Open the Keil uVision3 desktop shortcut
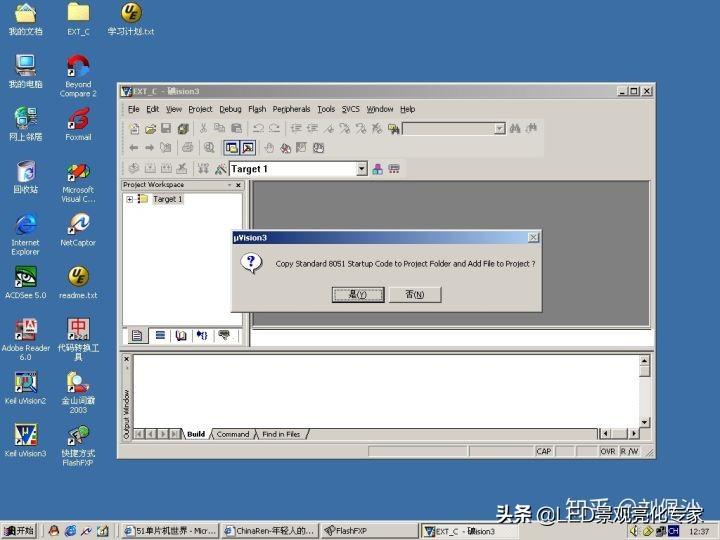The image size is (720, 540). pyautogui.click(x=25, y=441)
